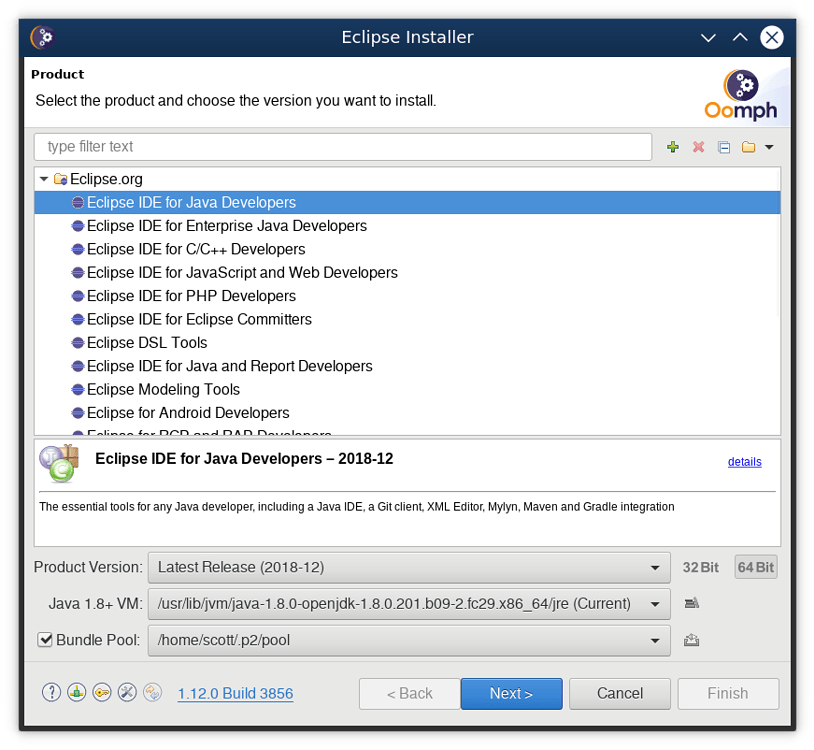The width and height of the screenshot is (814, 750).
Task: Click the details link
Action: [x=744, y=462]
